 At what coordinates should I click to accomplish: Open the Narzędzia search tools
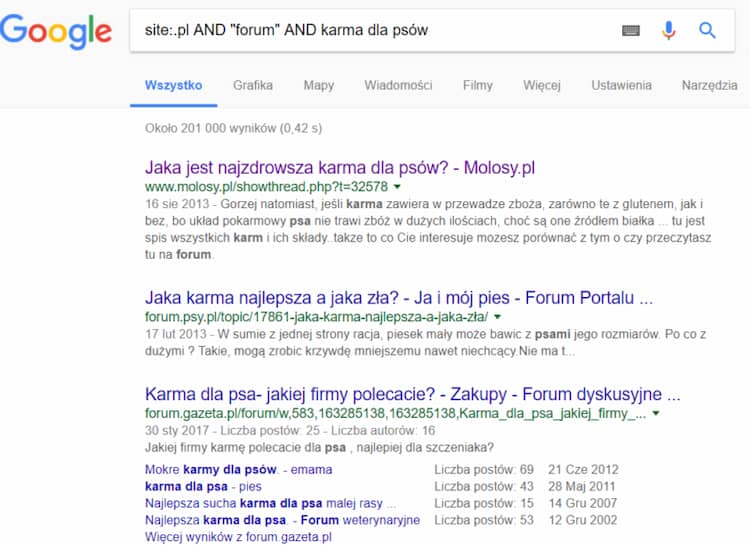point(710,86)
